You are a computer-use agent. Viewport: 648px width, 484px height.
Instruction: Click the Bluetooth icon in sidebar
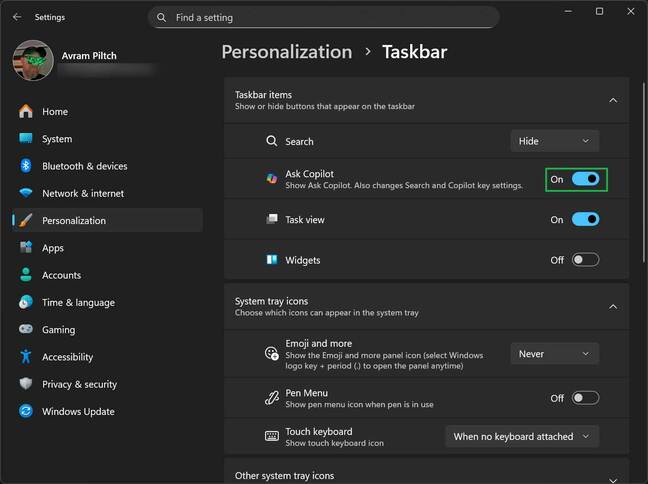click(26, 166)
